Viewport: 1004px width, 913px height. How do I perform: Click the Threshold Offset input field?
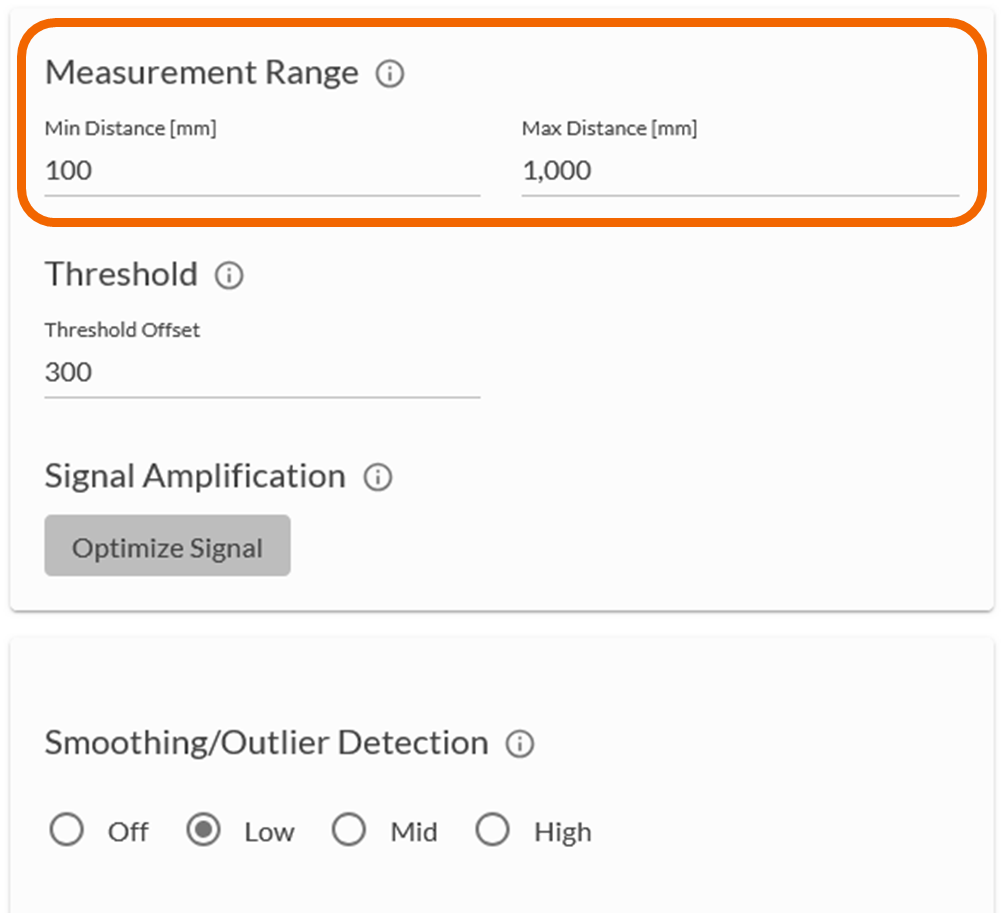click(262, 373)
